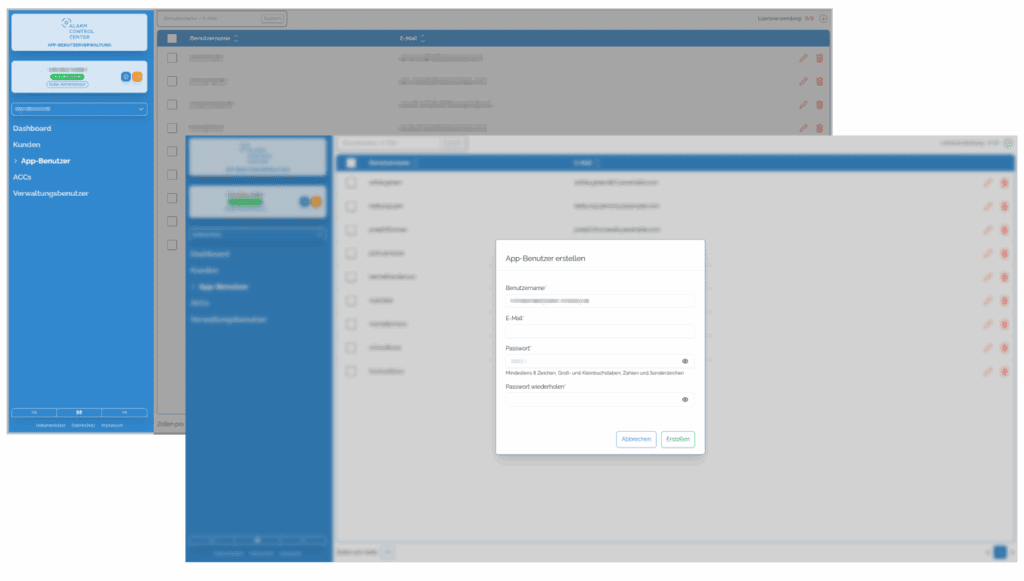
Task: Click the E-Mail input field in the dialog
Action: coord(599,331)
